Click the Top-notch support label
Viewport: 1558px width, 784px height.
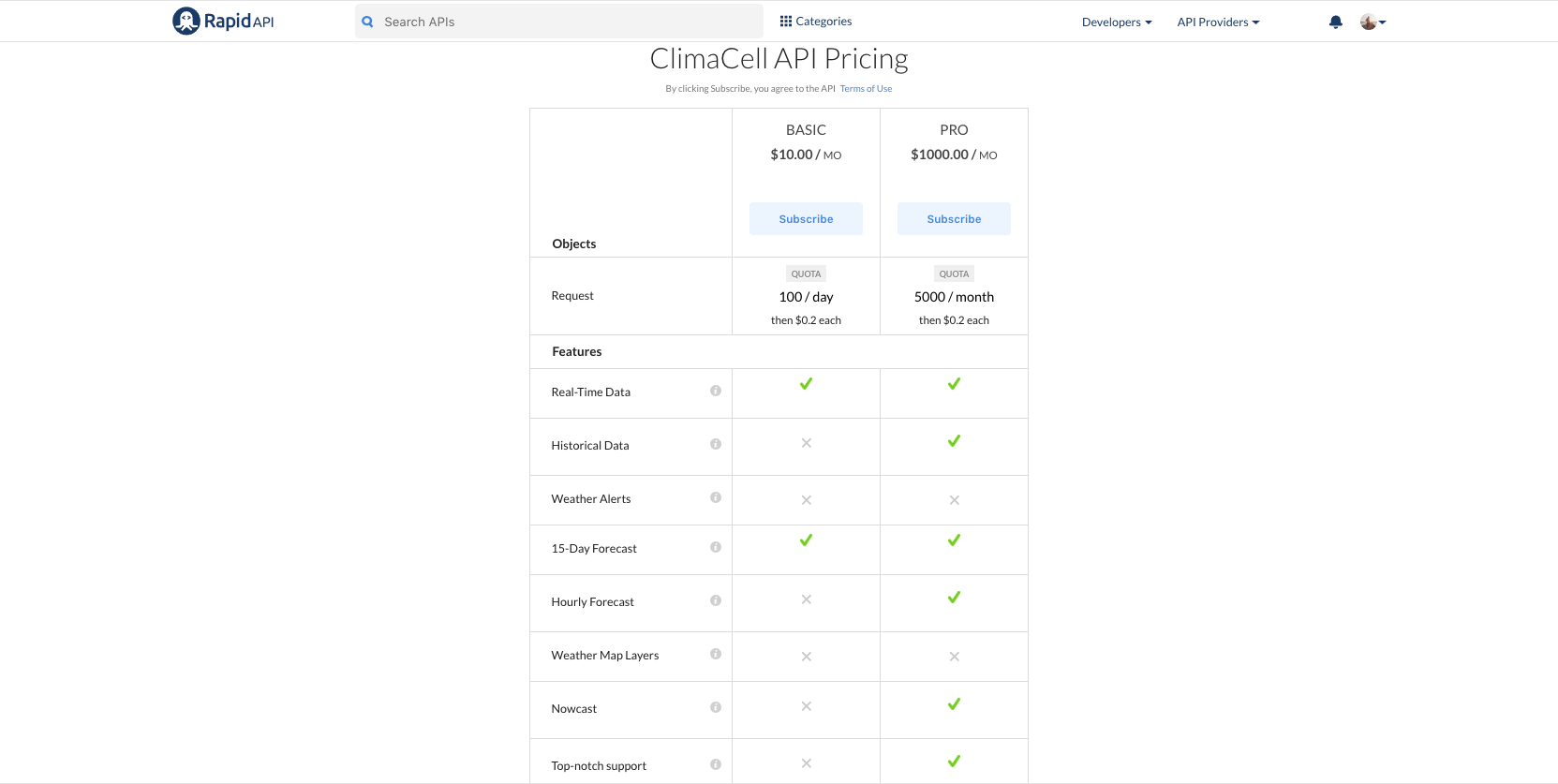[599, 766]
